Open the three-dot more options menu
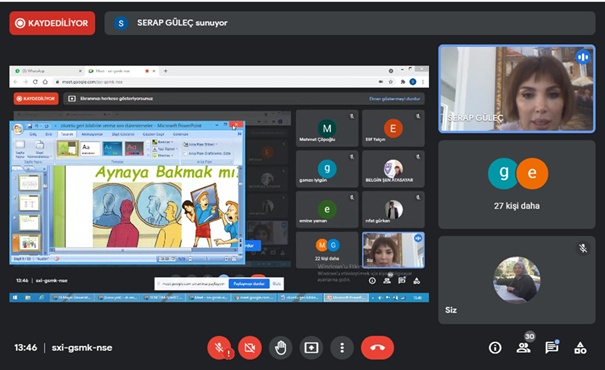This screenshot has height=370, width=605. (342, 348)
